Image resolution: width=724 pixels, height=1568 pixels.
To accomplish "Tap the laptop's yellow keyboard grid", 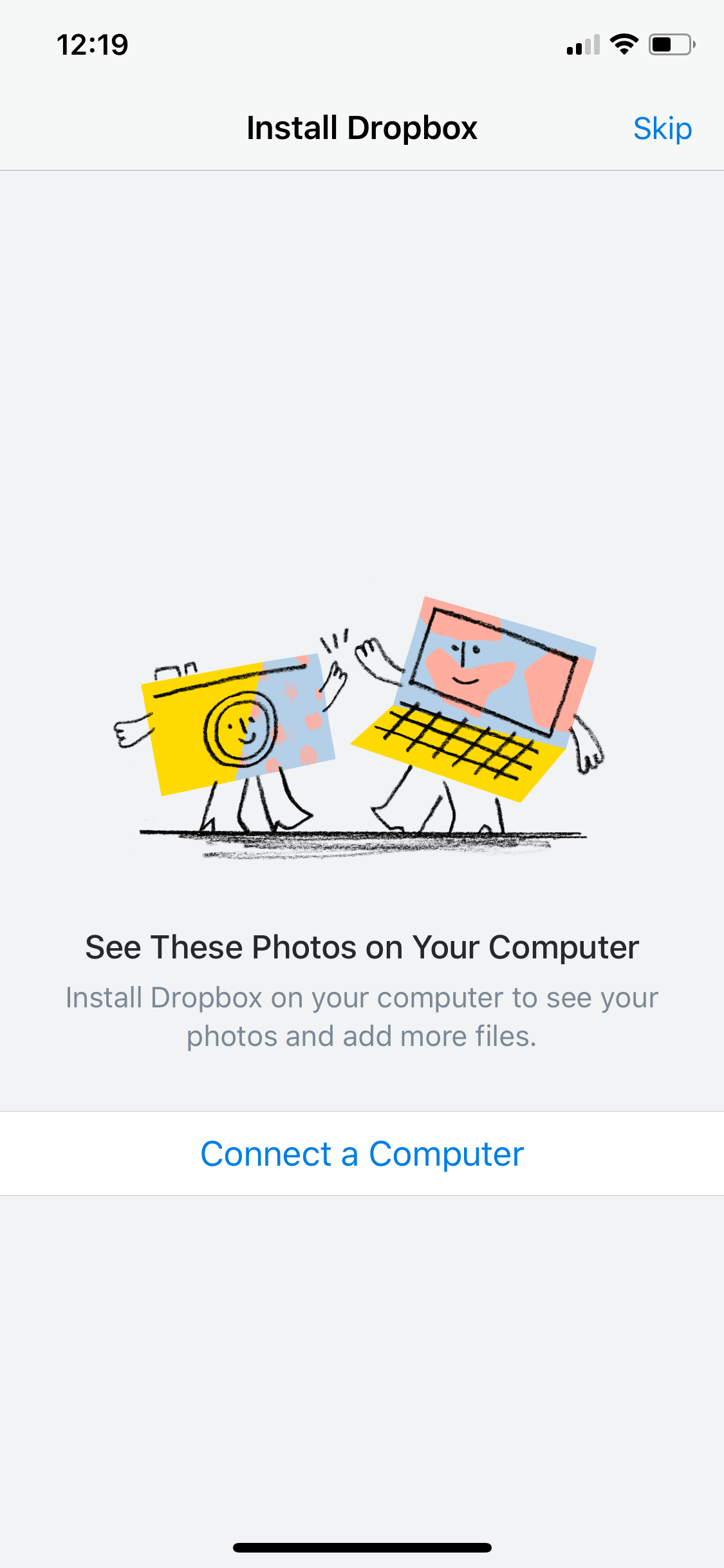I will (x=458, y=750).
